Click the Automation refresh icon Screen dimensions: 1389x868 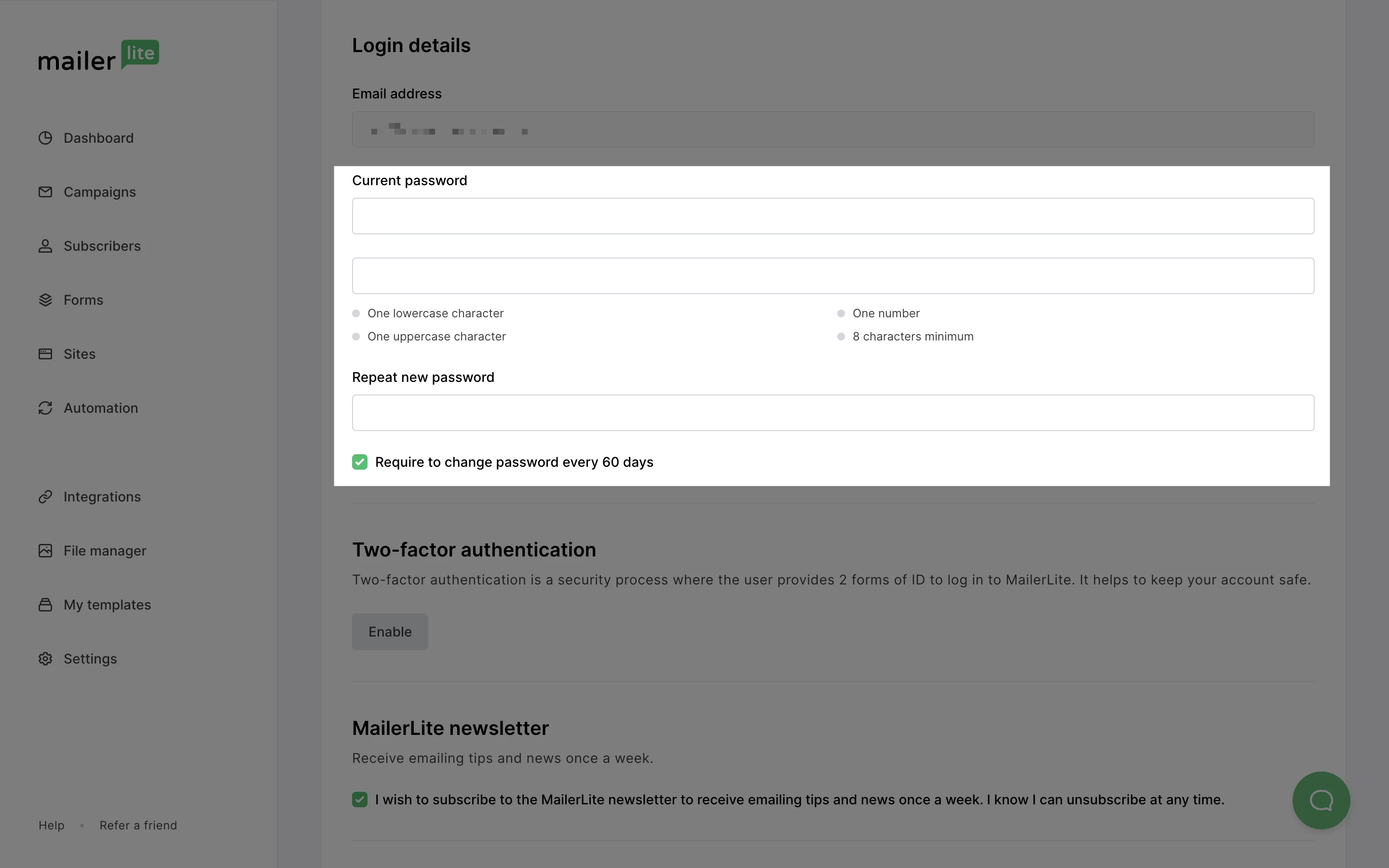tap(45, 408)
